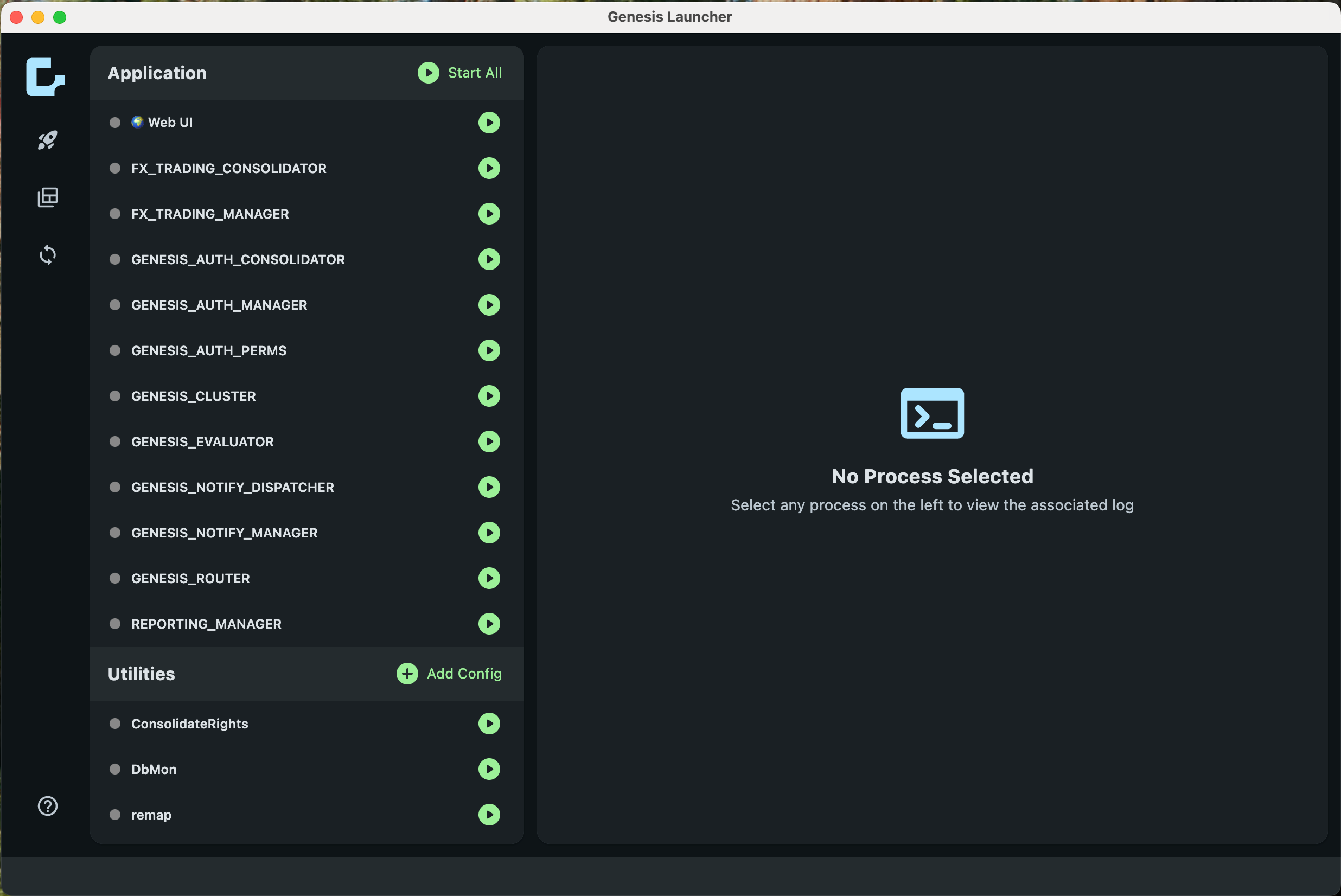Image resolution: width=1341 pixels, height=896 pixels.
Task: Start the GENESIS_NOTIFY_MANAGER process
Action: (x=489, y=533)
